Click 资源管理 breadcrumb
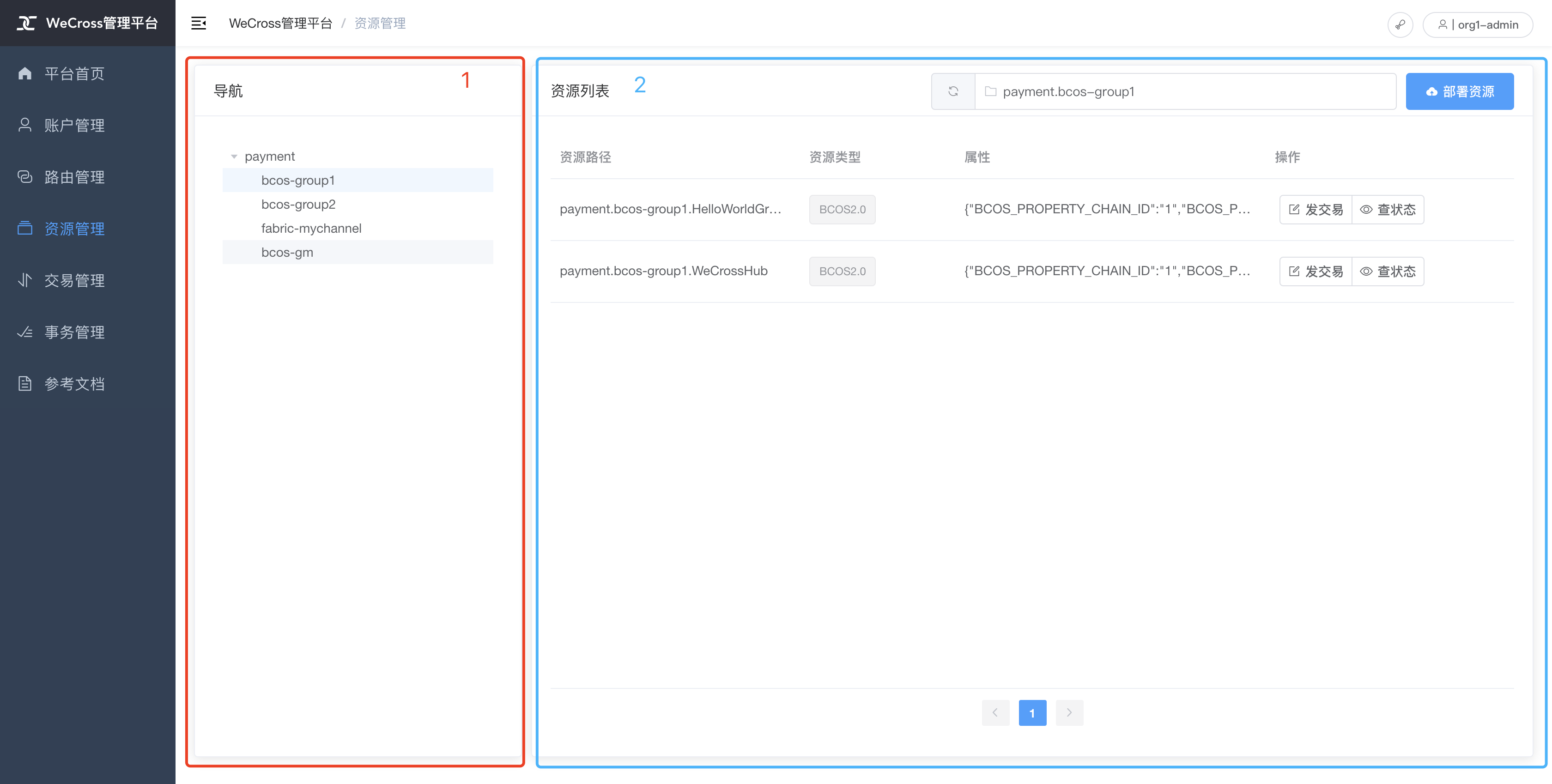1552x784 pixels. 380,24
